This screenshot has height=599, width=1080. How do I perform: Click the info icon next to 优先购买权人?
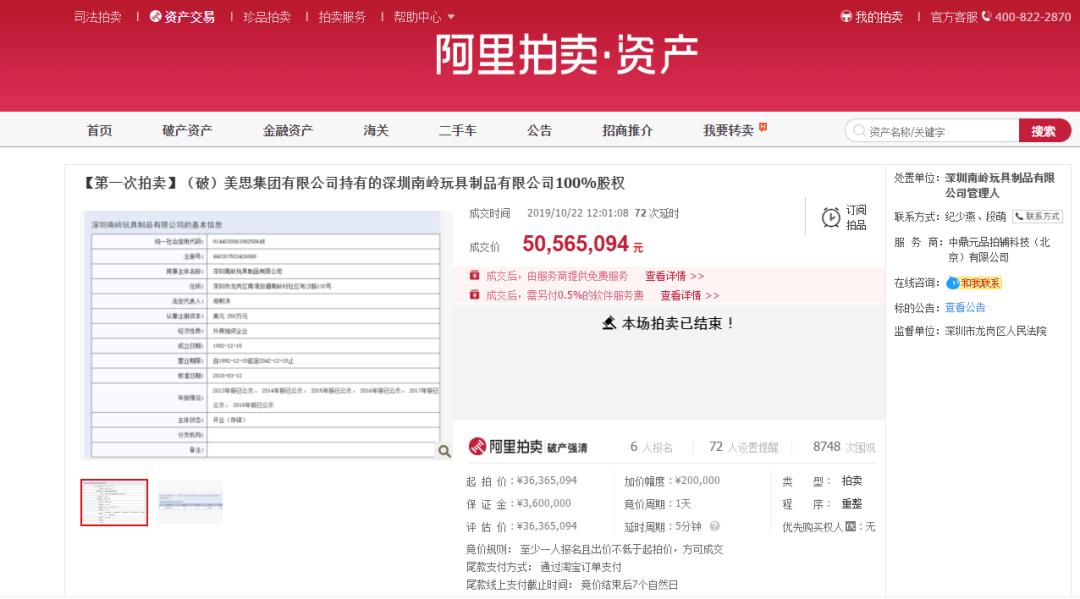click(850, 526)
